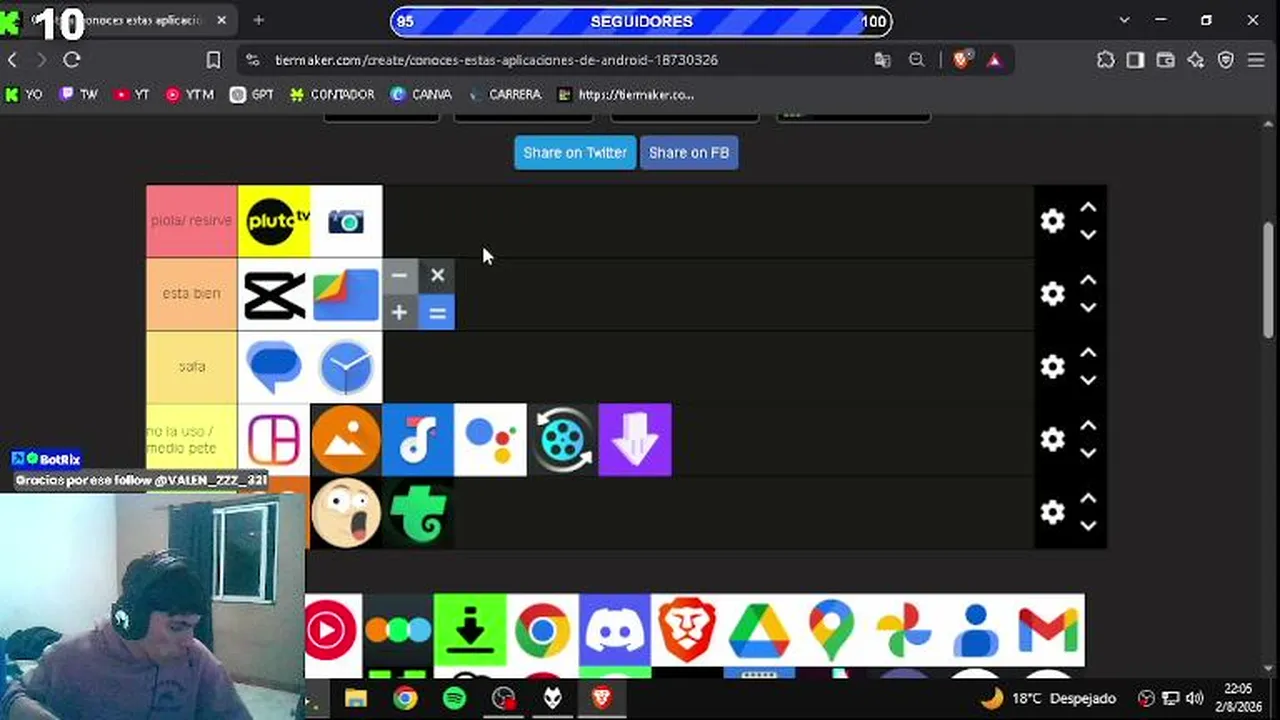Pick the film reel converter app tile
Screen dimensions: 1280x720
point(562,440)
